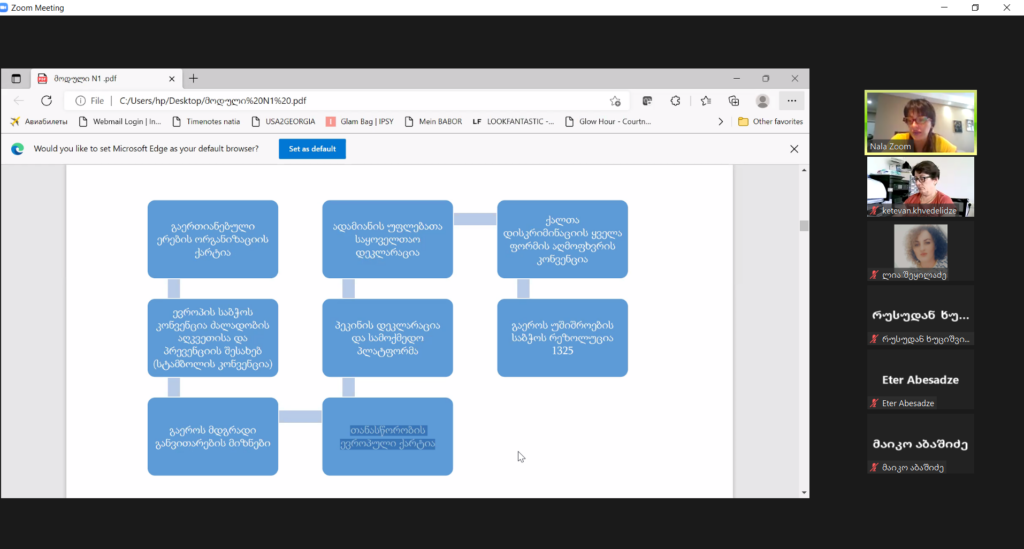The height and width of the screenshot is (549, 1024).
Task: Open the Collections icon
Action: pos(733,101)
